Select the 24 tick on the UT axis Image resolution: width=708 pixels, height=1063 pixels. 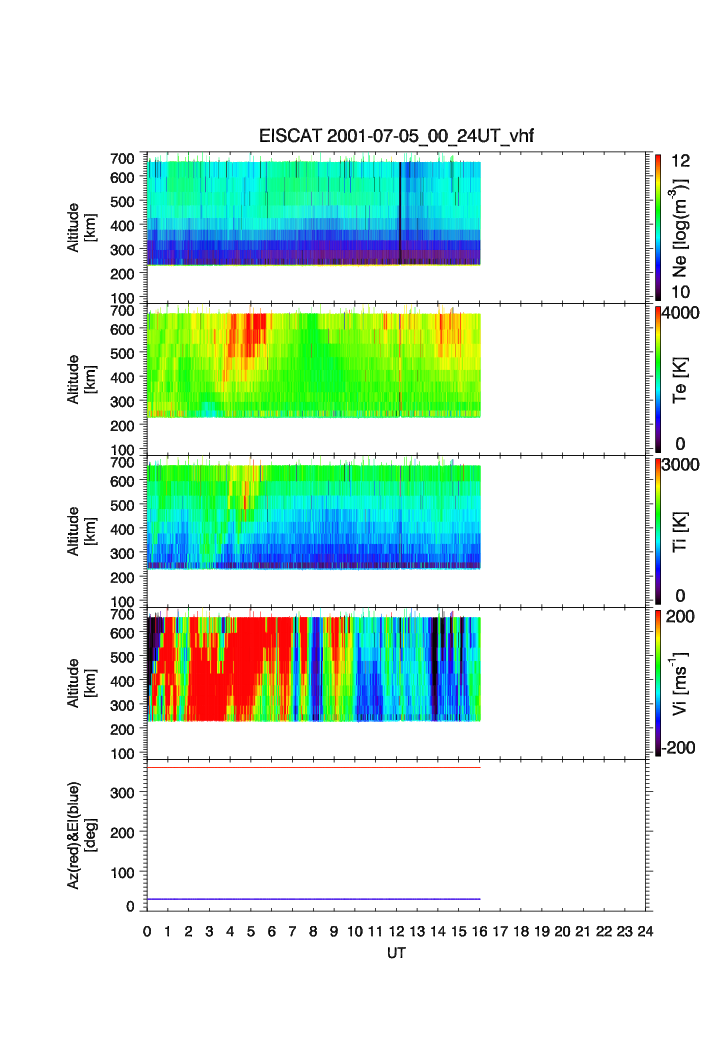[x=645, y=931]
